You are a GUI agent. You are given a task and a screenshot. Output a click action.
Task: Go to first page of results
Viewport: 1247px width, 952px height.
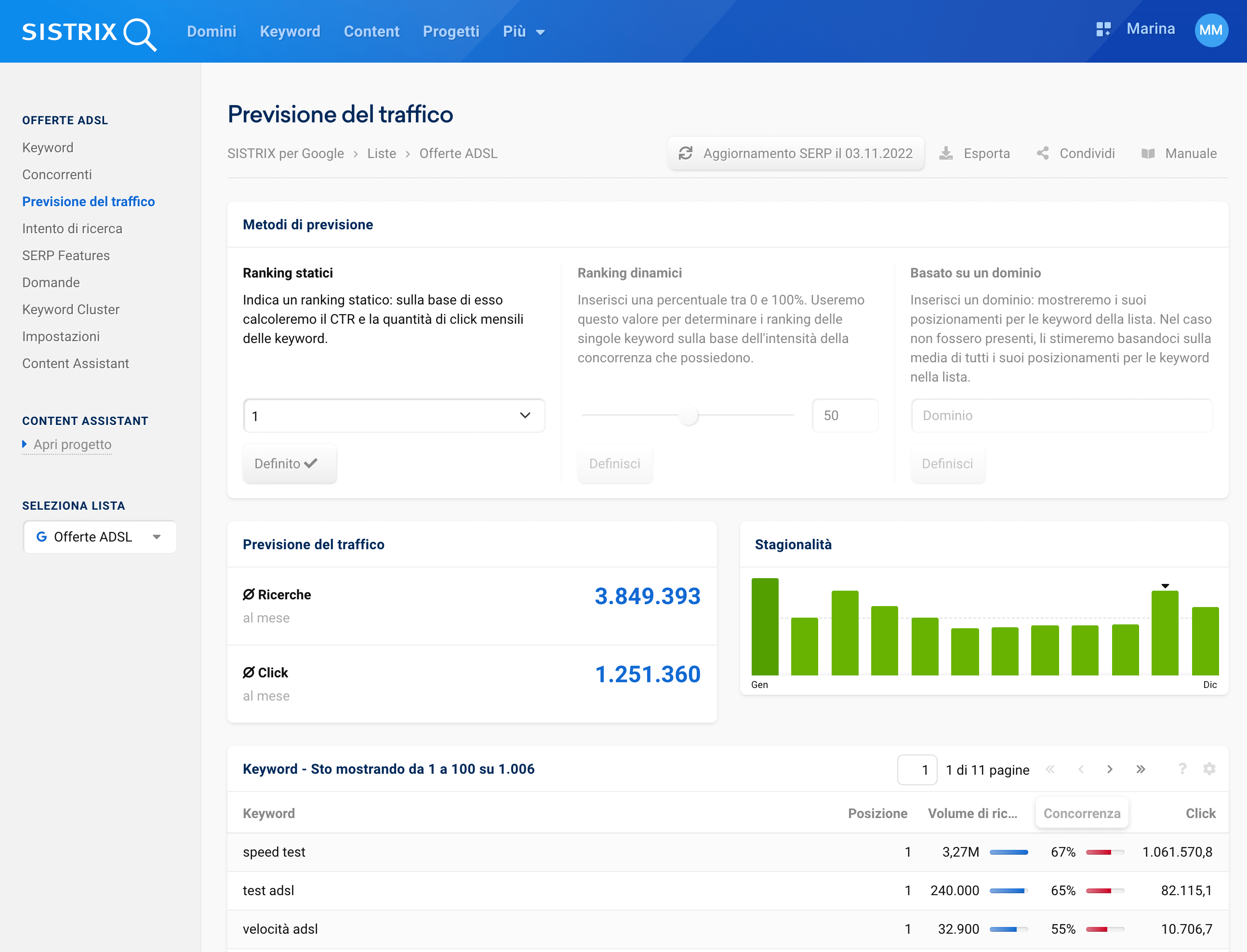(x=1050, y=769)
